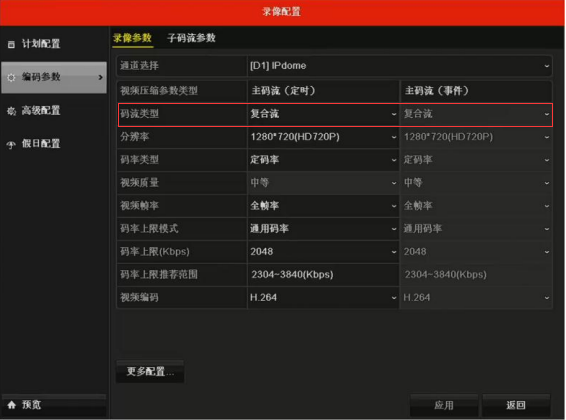Click the 假日配置 umbrella icon
The image size is (566, 420).
click(x=11, y=145)
